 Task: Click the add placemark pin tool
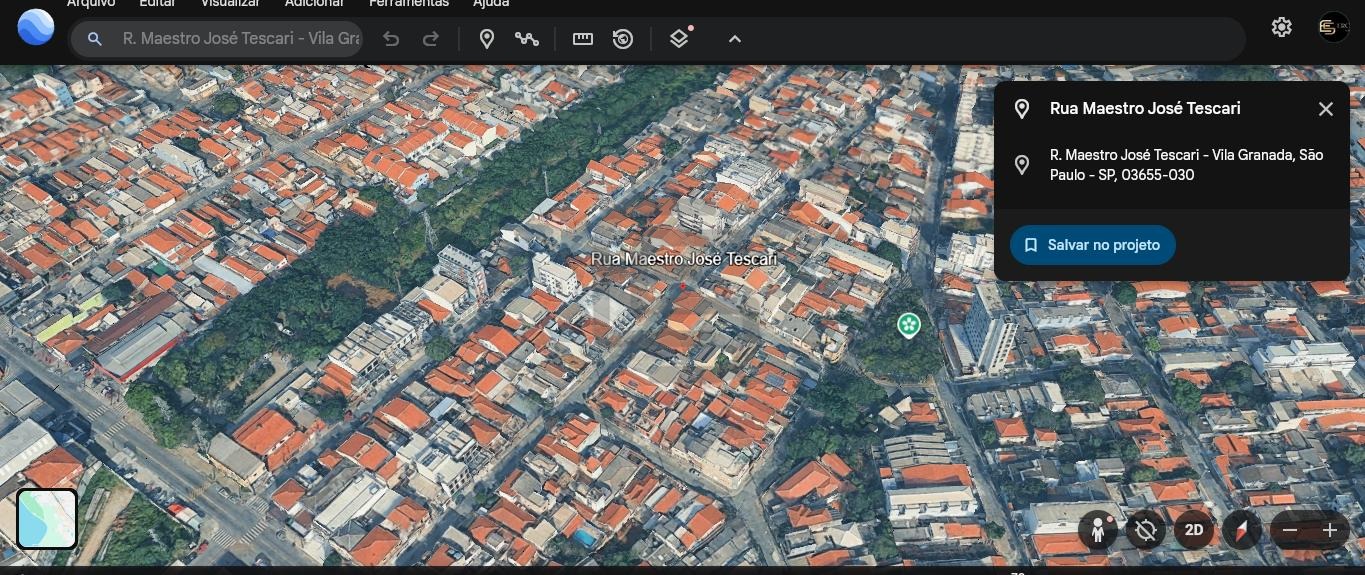(x=487, y=39)
